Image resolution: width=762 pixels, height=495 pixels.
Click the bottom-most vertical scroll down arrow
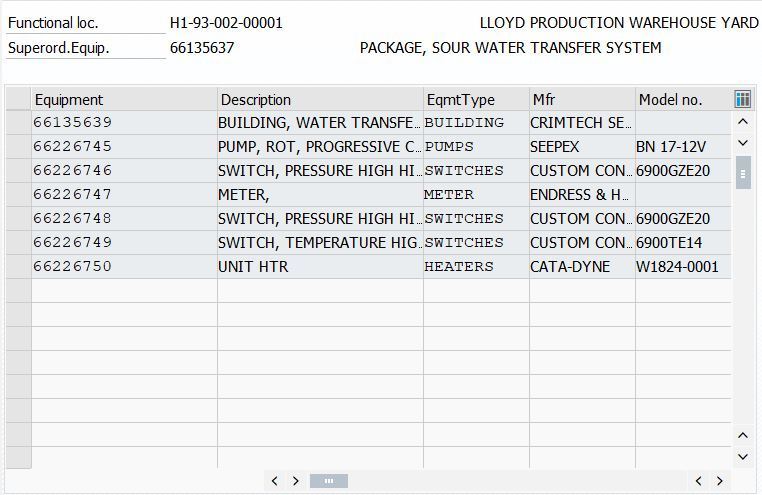[743, 457]
